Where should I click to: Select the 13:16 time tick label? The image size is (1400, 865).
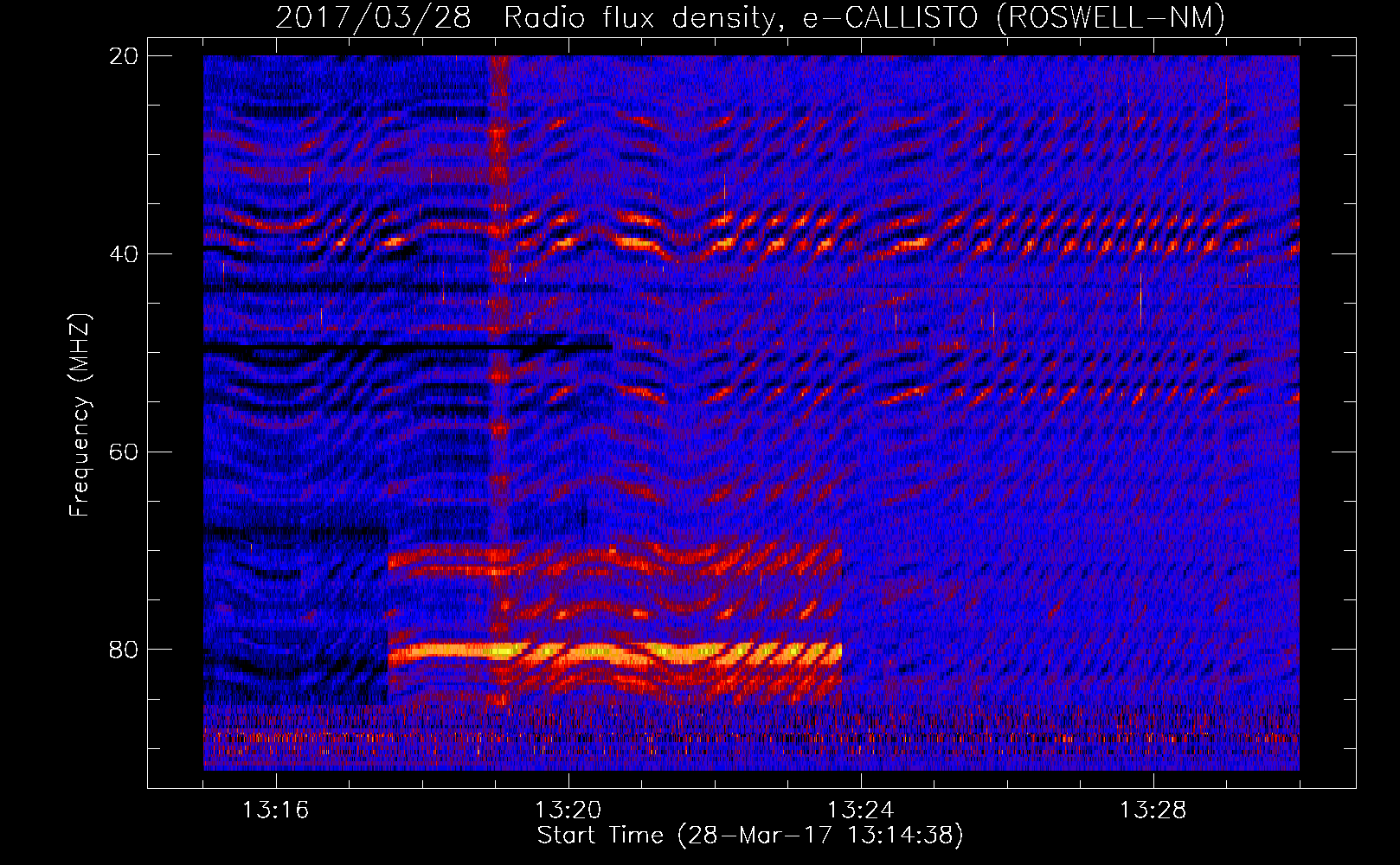click(x=275, y=811)
